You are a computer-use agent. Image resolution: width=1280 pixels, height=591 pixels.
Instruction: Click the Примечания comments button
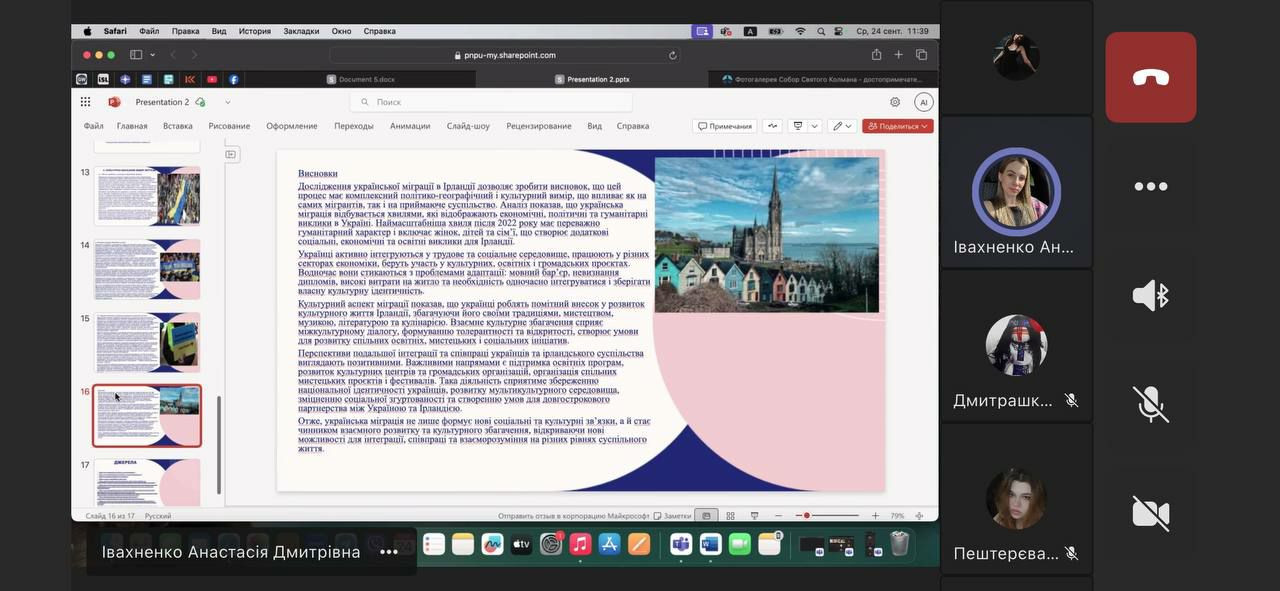tap(725, 126)
